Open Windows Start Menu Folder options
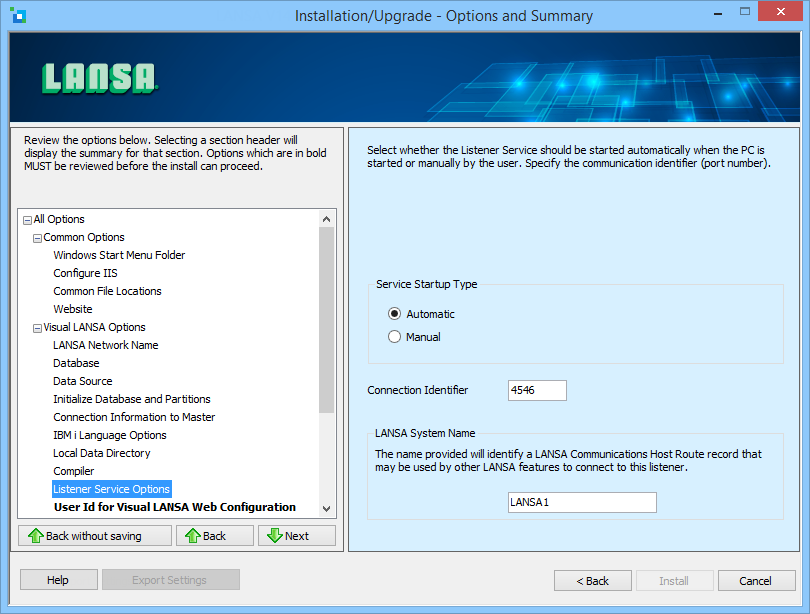The image size is (810, 614). coord(119,255)
